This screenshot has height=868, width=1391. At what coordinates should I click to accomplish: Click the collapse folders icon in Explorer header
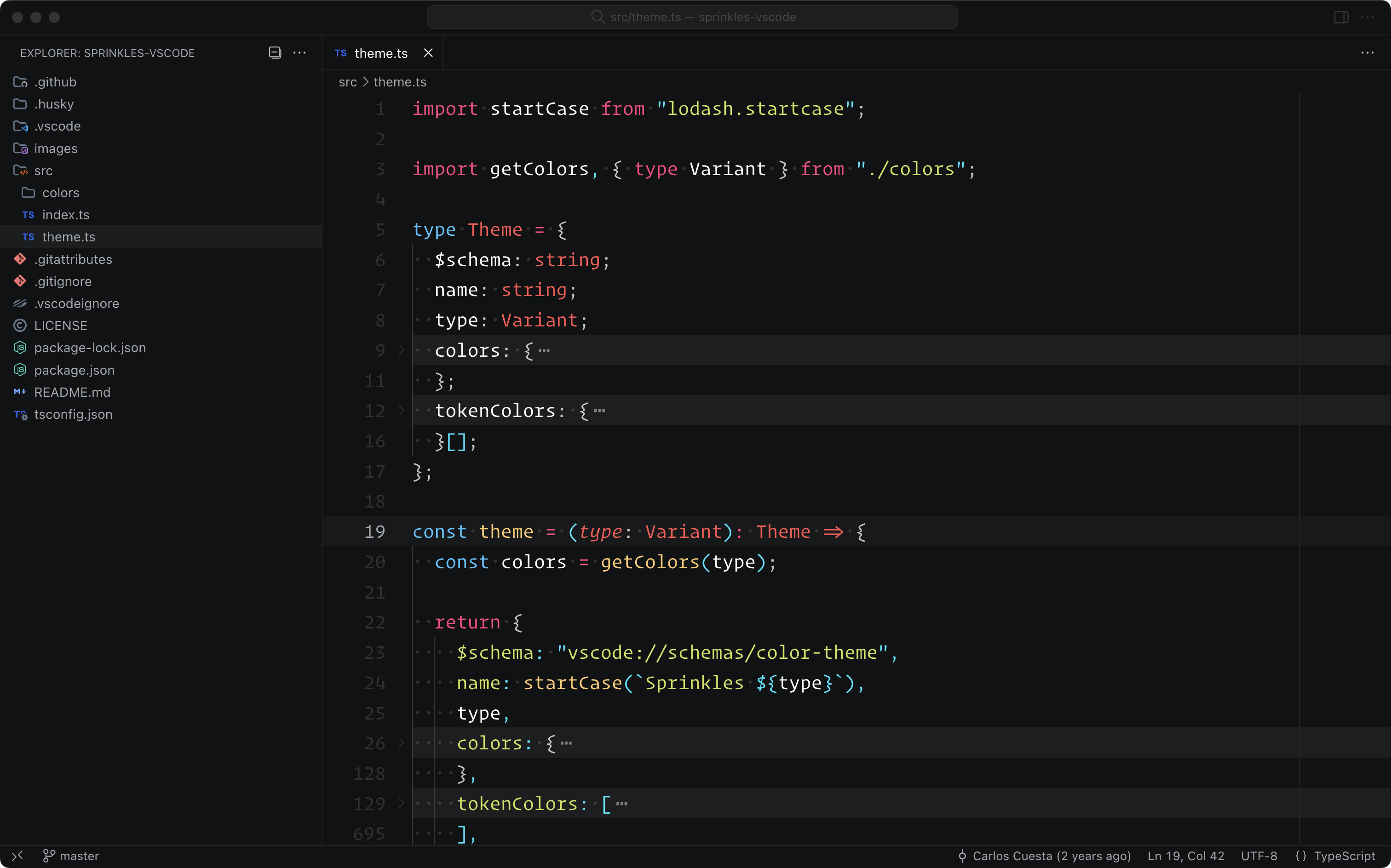pyautogui.click(x=275, y=53)
